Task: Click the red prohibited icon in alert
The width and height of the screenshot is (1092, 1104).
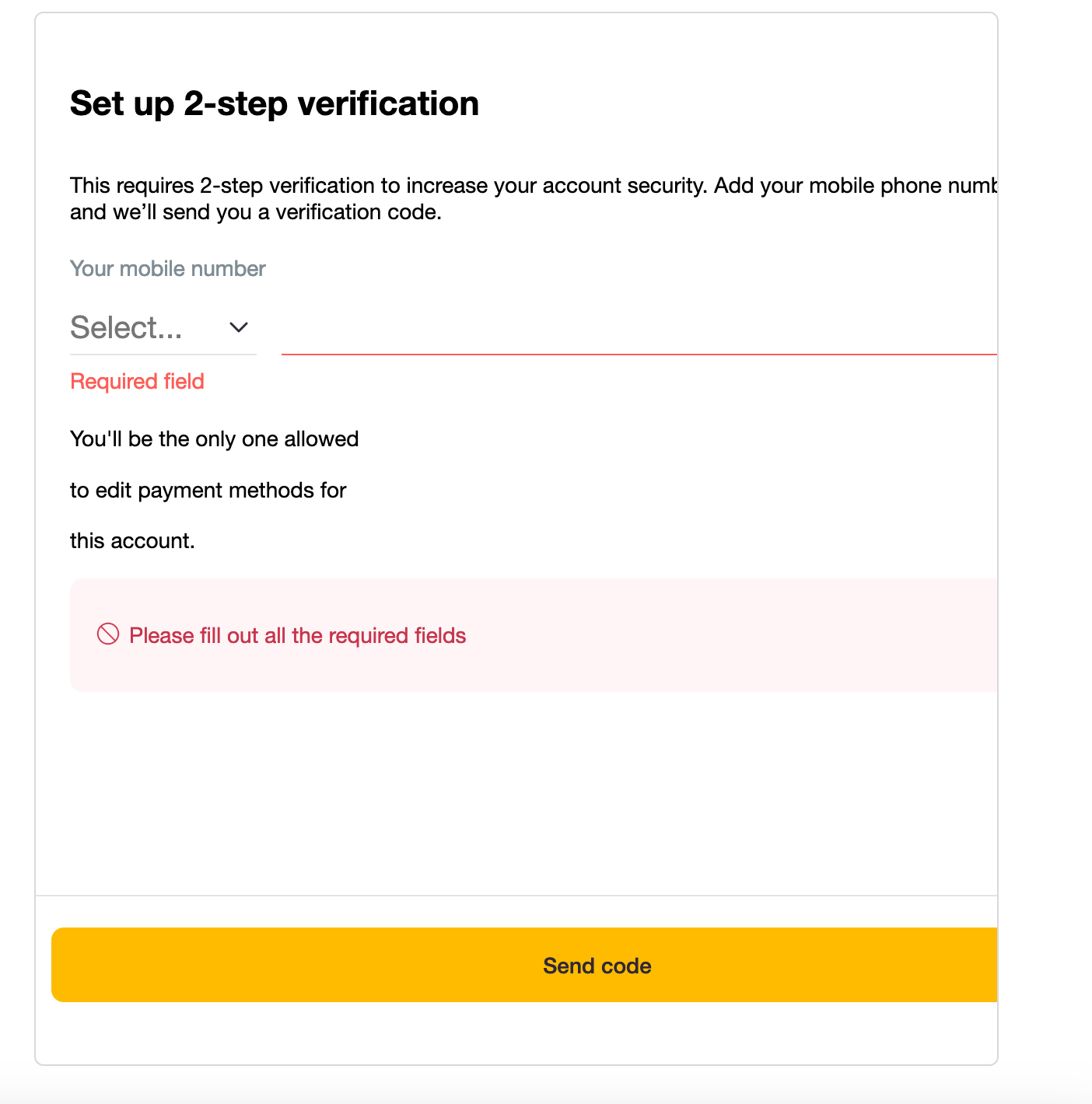Action: pos(108,634)
